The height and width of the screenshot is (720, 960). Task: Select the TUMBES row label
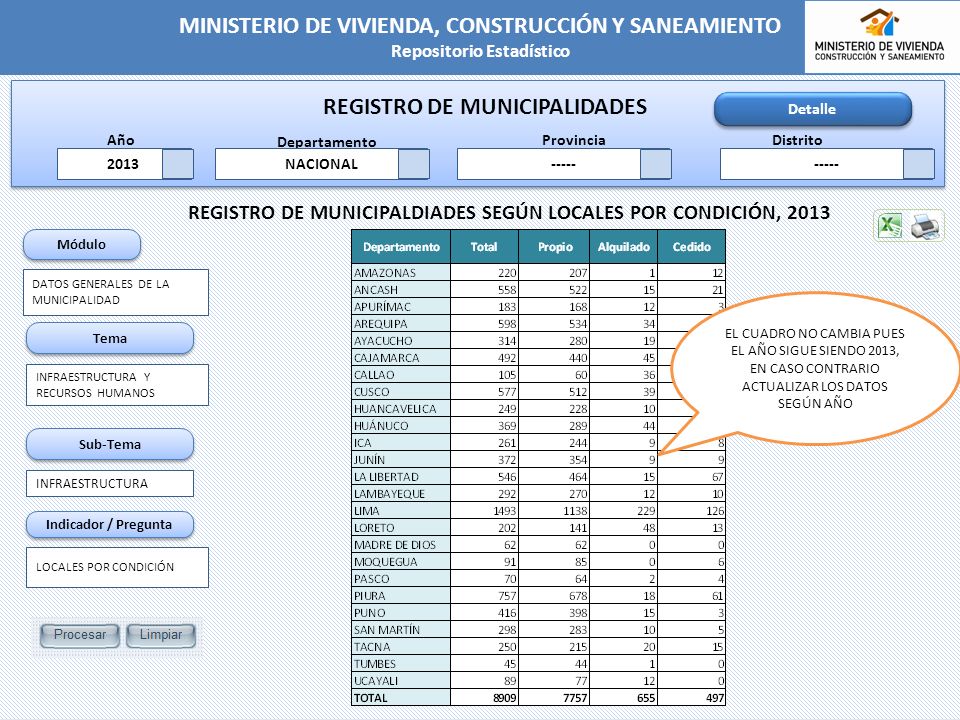pos(401,664)
